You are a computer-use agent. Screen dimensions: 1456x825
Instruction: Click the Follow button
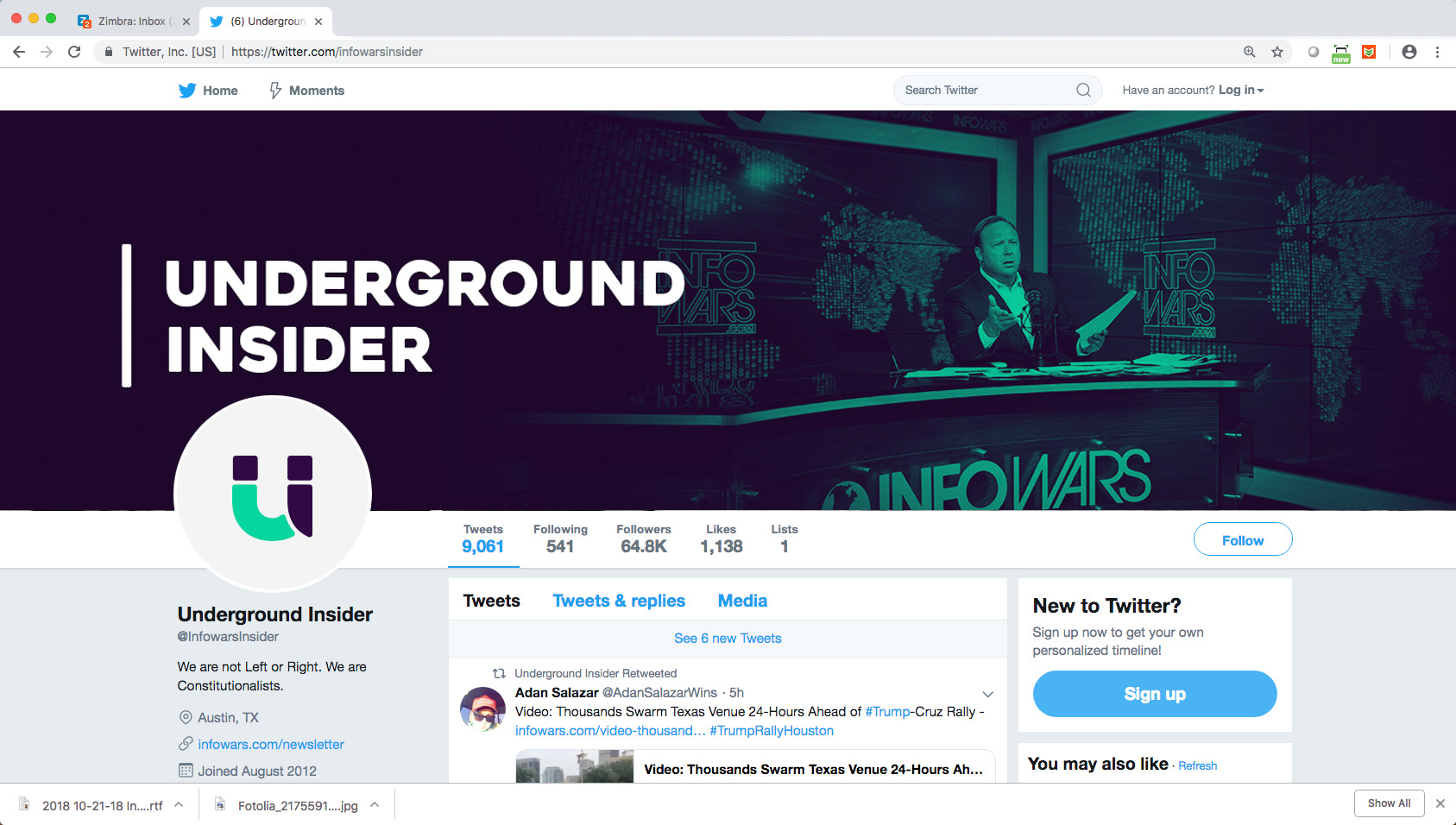(1243, 539)
